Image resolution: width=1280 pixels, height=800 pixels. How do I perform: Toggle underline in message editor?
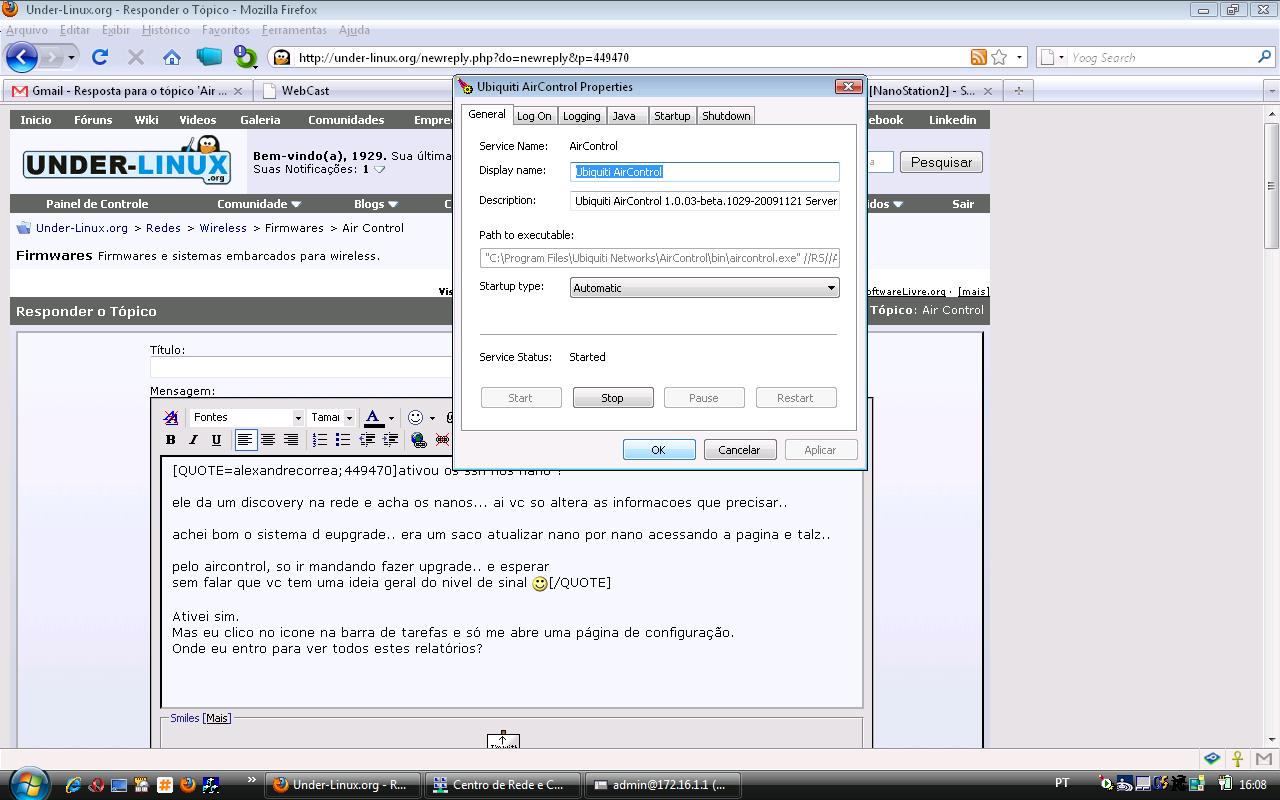point(216,439)
